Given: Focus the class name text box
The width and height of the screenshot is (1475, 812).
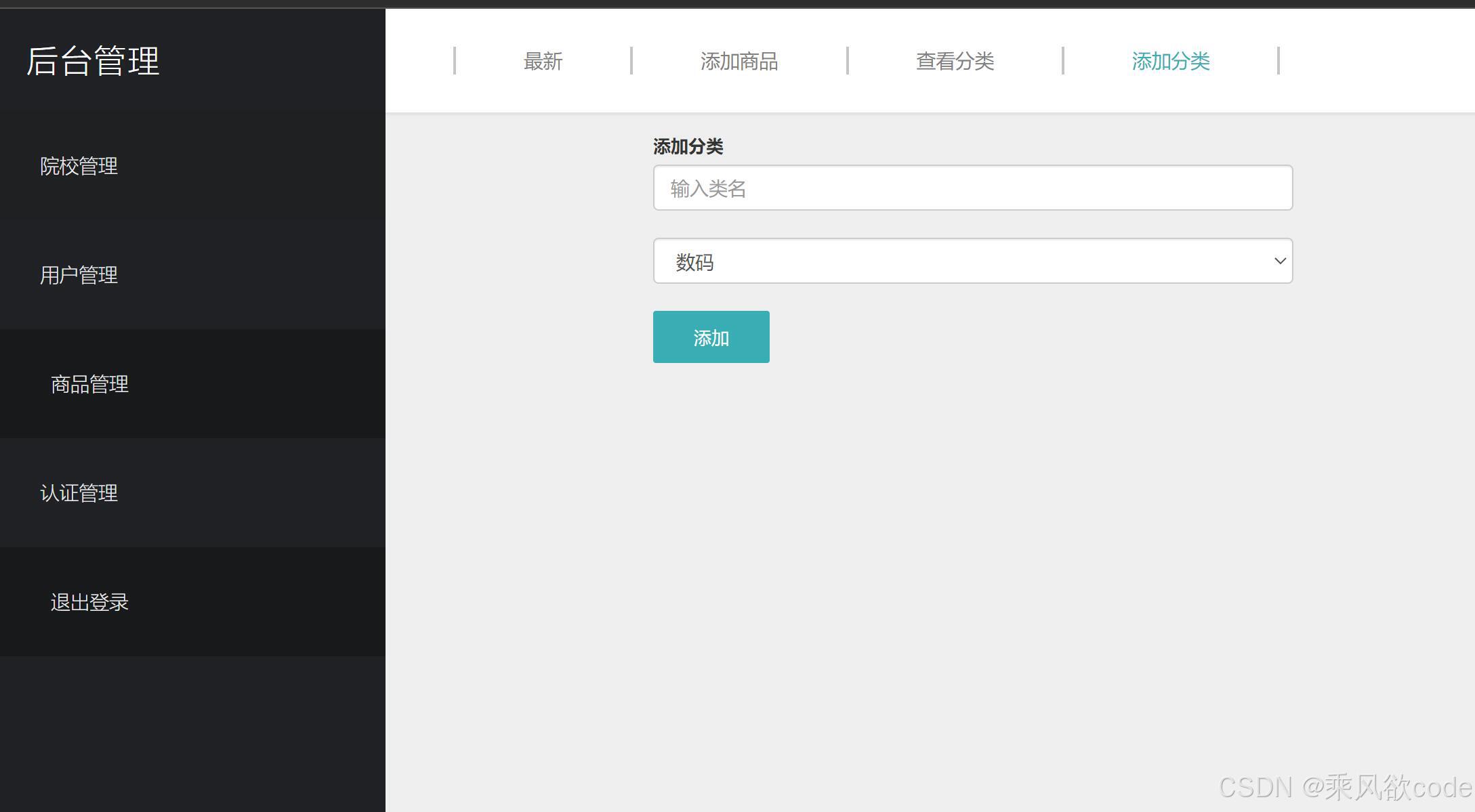Looking at the screenshot, I should [972, 188].
